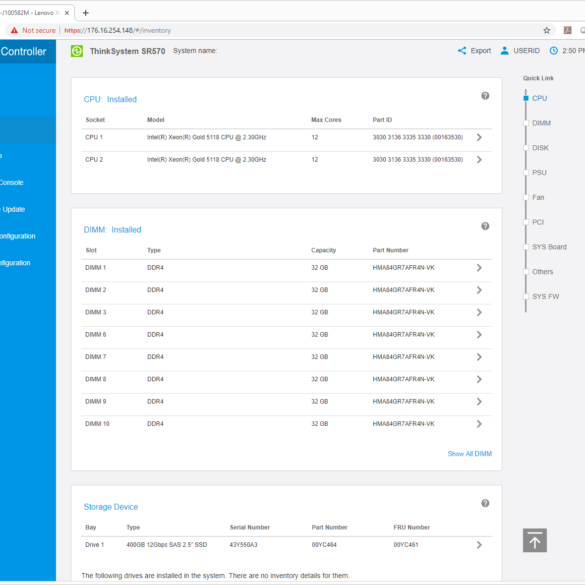Click the PDF extension icon in browser toolbar
The image size is (585, 585).
click(x=567, y=31)
